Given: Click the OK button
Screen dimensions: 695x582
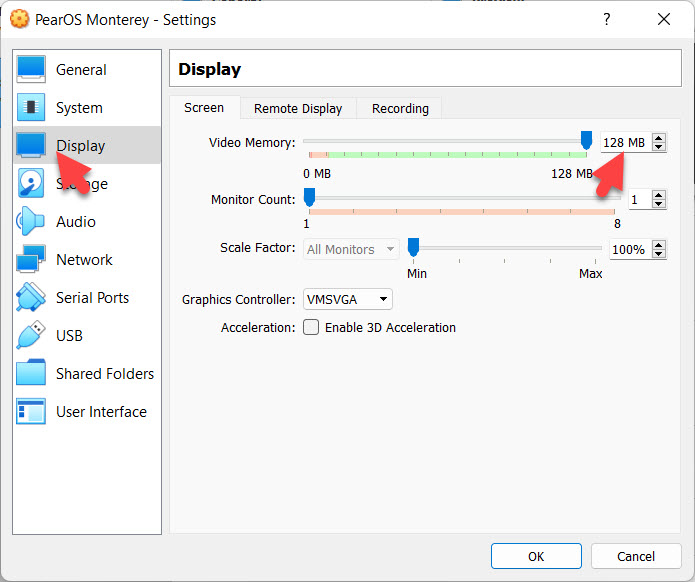Looking at the screenshot, I should [x=536, y=556].
